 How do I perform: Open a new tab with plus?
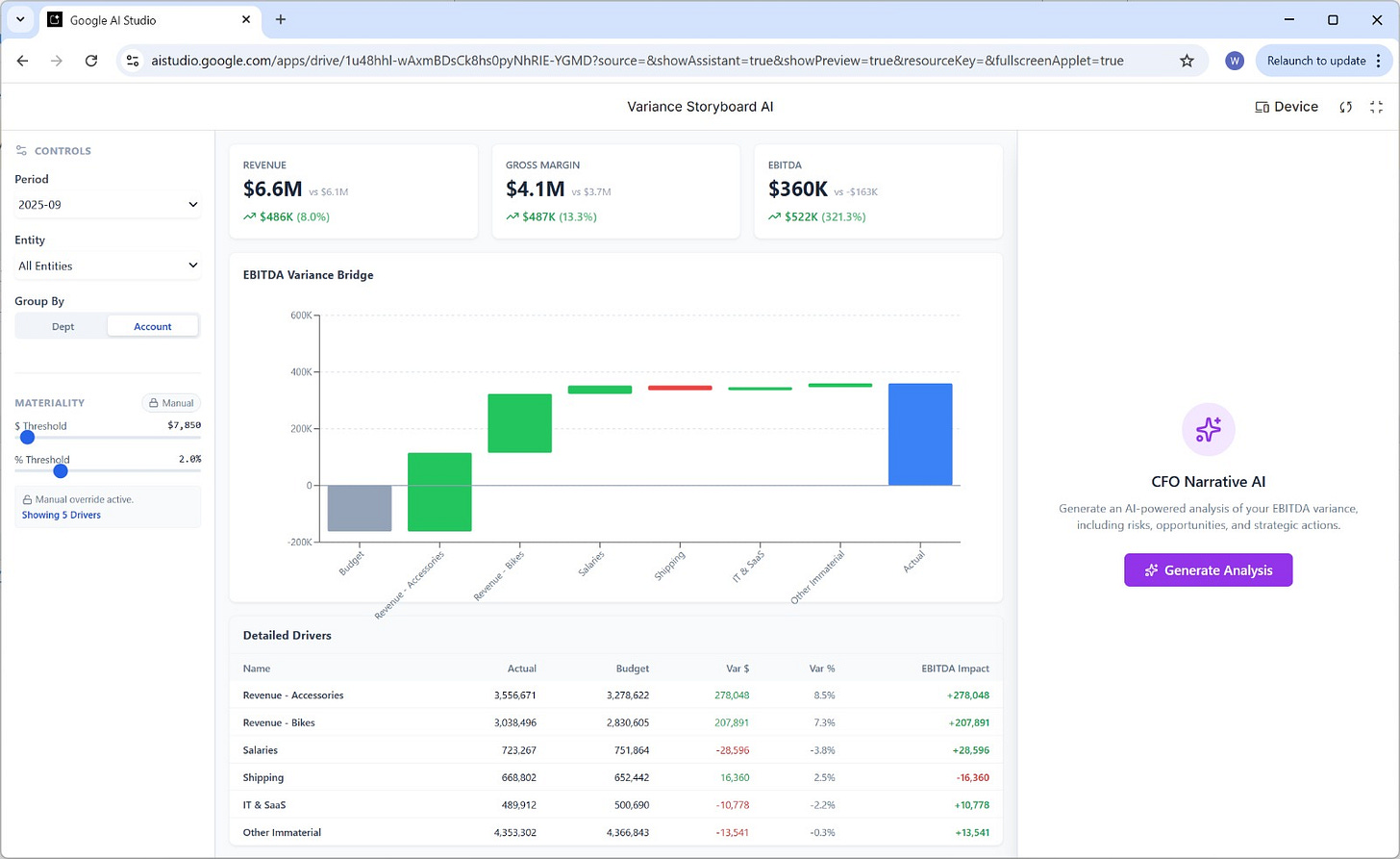point(281,19)
